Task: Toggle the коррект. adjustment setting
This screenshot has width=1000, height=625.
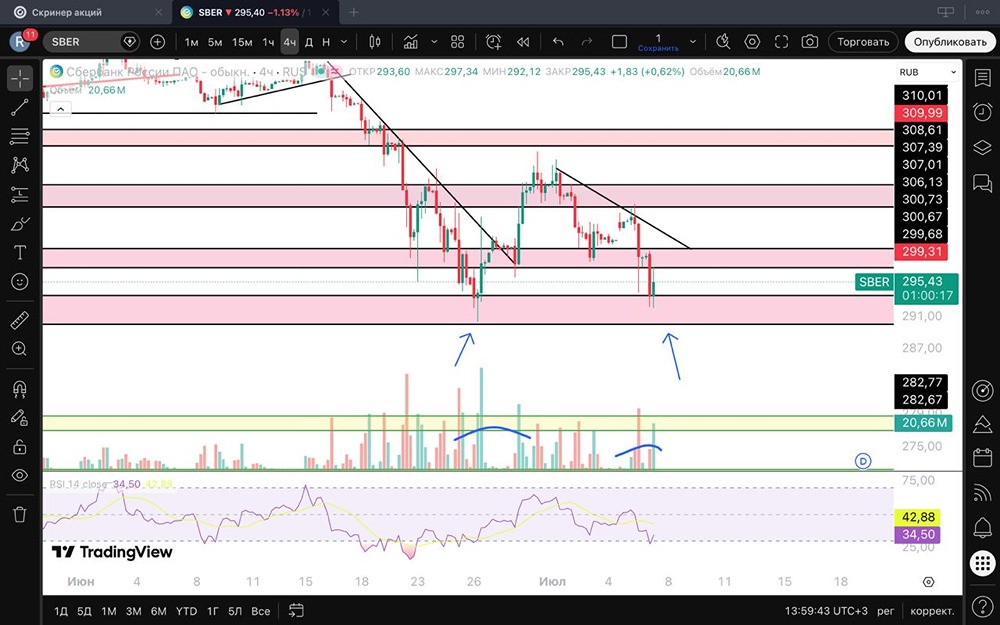Action: [932, 611]
